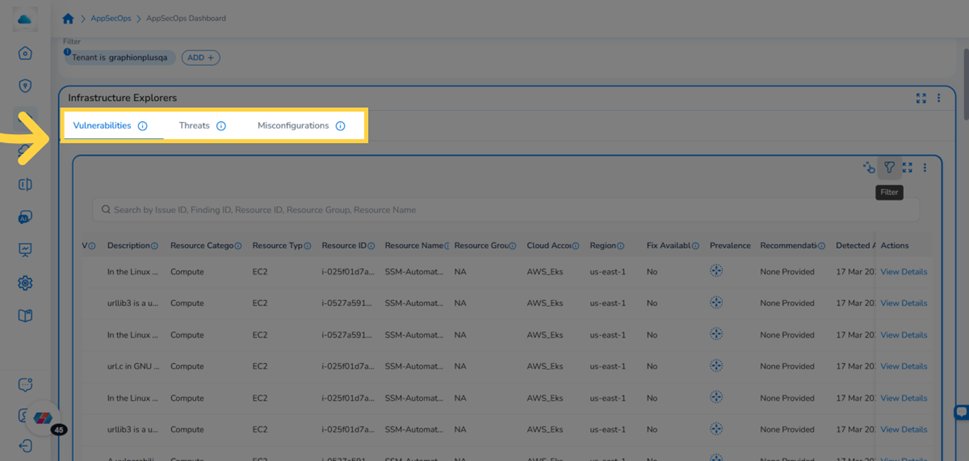969x461 pixels.
Task: Switch to the Threats tab
Action: [x=195, y=125]
